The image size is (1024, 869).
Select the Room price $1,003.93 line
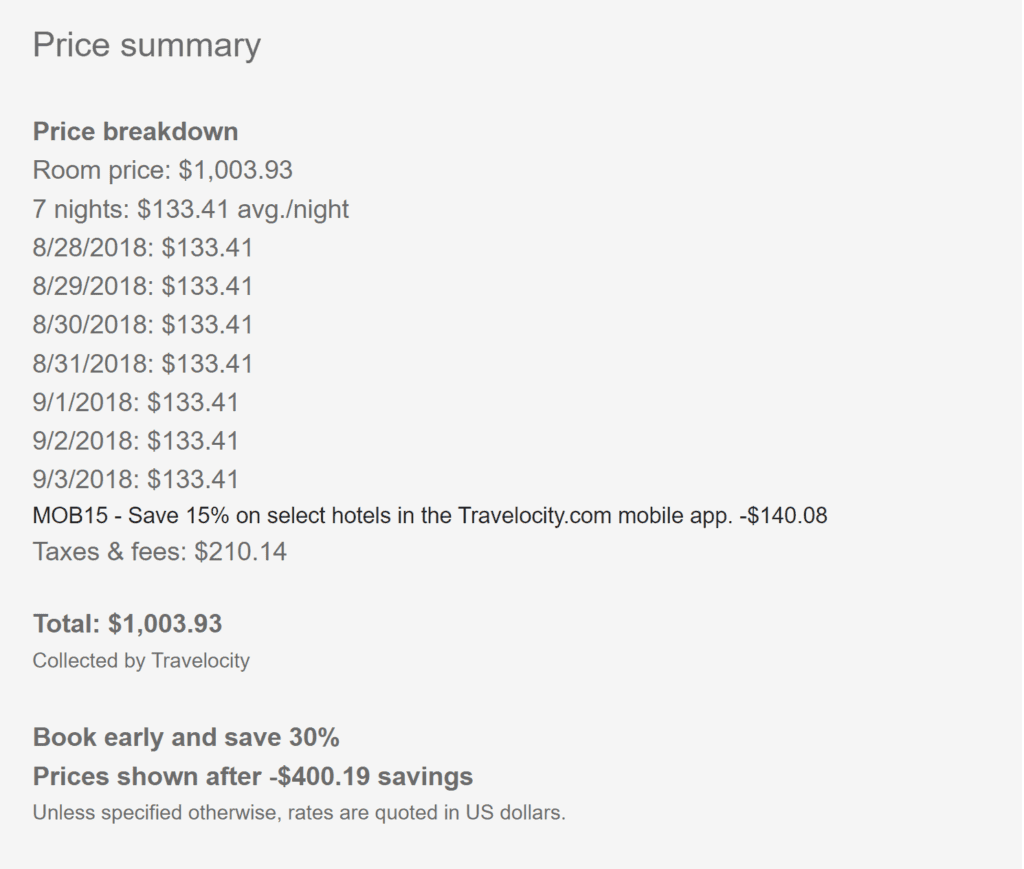point(162,171)
